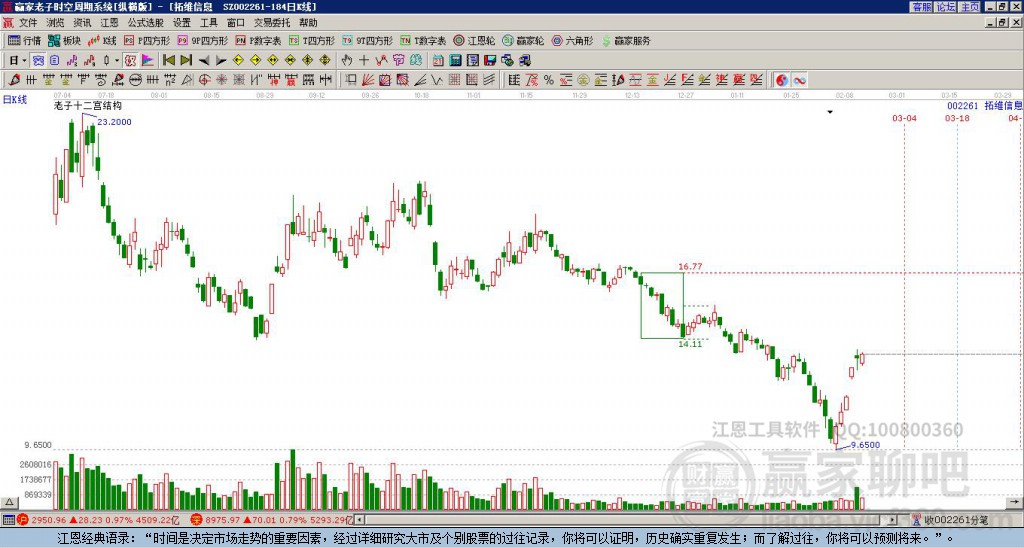Click the 板块 toolbar button
Viewport: 1024px width, 548px height.
point(64,40)
